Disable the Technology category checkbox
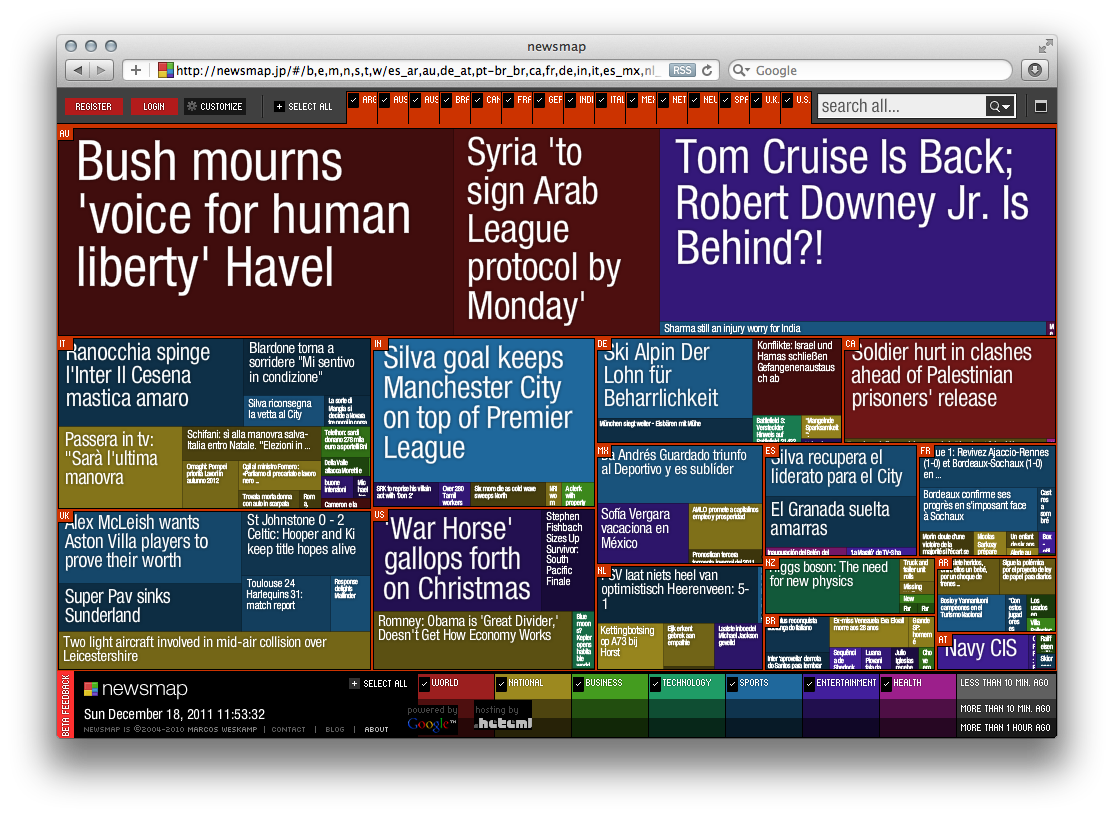The image size is (1114, 817). coord(656,684)
